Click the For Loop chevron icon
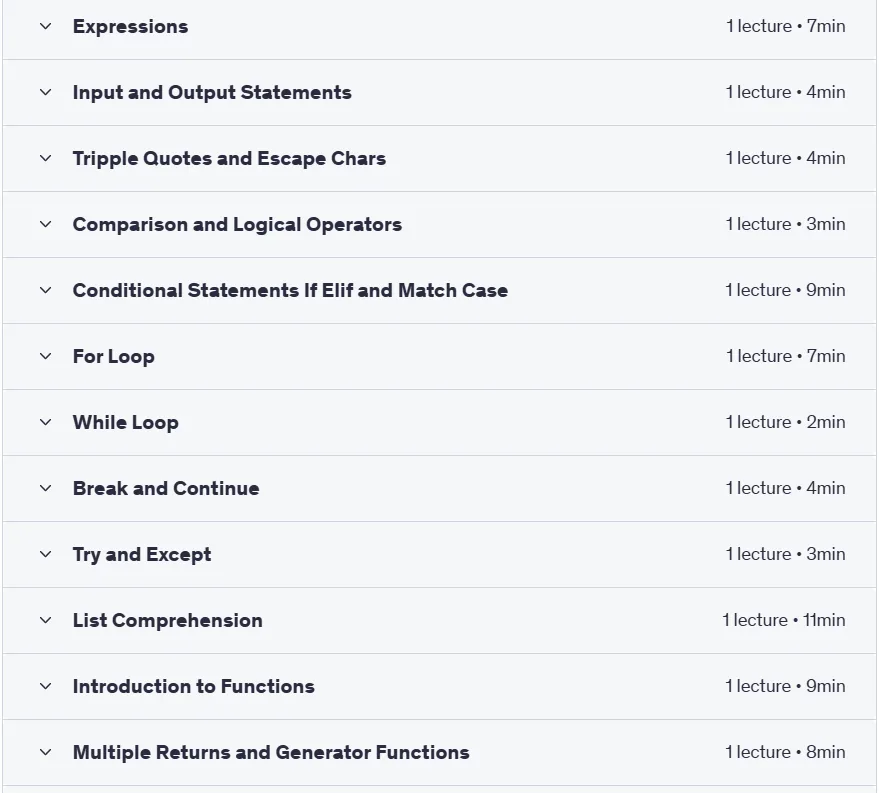This screenshot has height=793, width=879. click(46, 356)
